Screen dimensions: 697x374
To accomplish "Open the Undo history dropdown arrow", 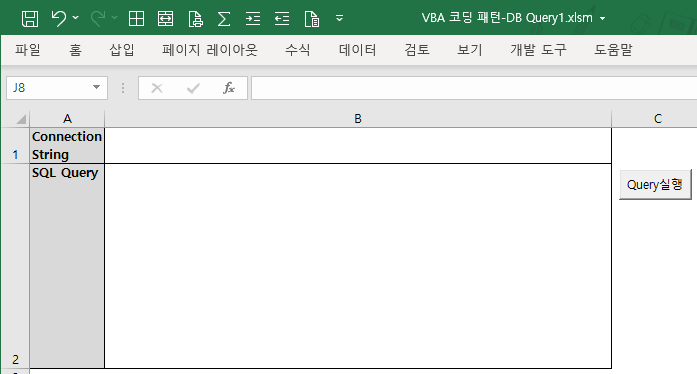I will (x=76, y=18).
